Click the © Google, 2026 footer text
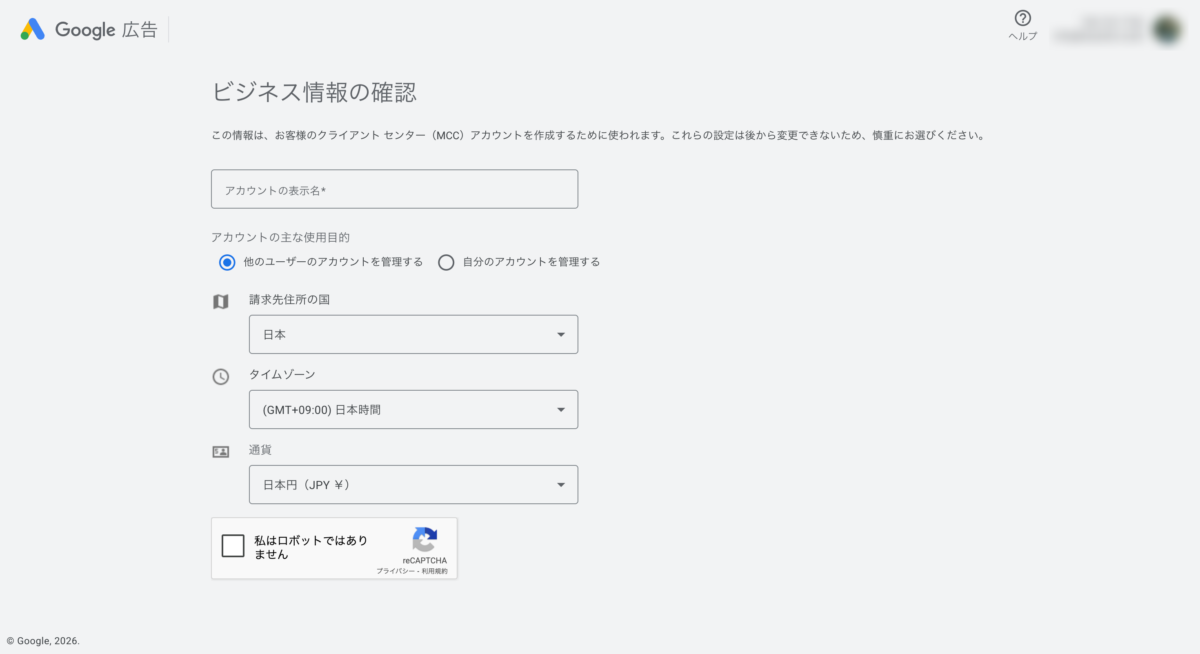The width and height of the screenshot is (1200, 654). [x=43, y=641]
